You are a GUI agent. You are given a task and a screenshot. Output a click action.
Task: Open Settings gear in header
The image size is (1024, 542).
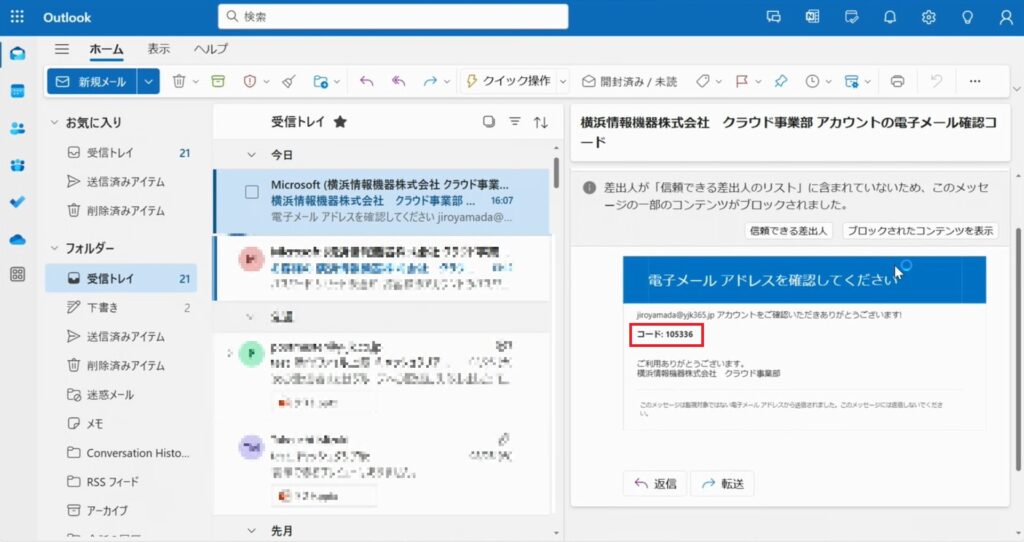coord(929,17)
